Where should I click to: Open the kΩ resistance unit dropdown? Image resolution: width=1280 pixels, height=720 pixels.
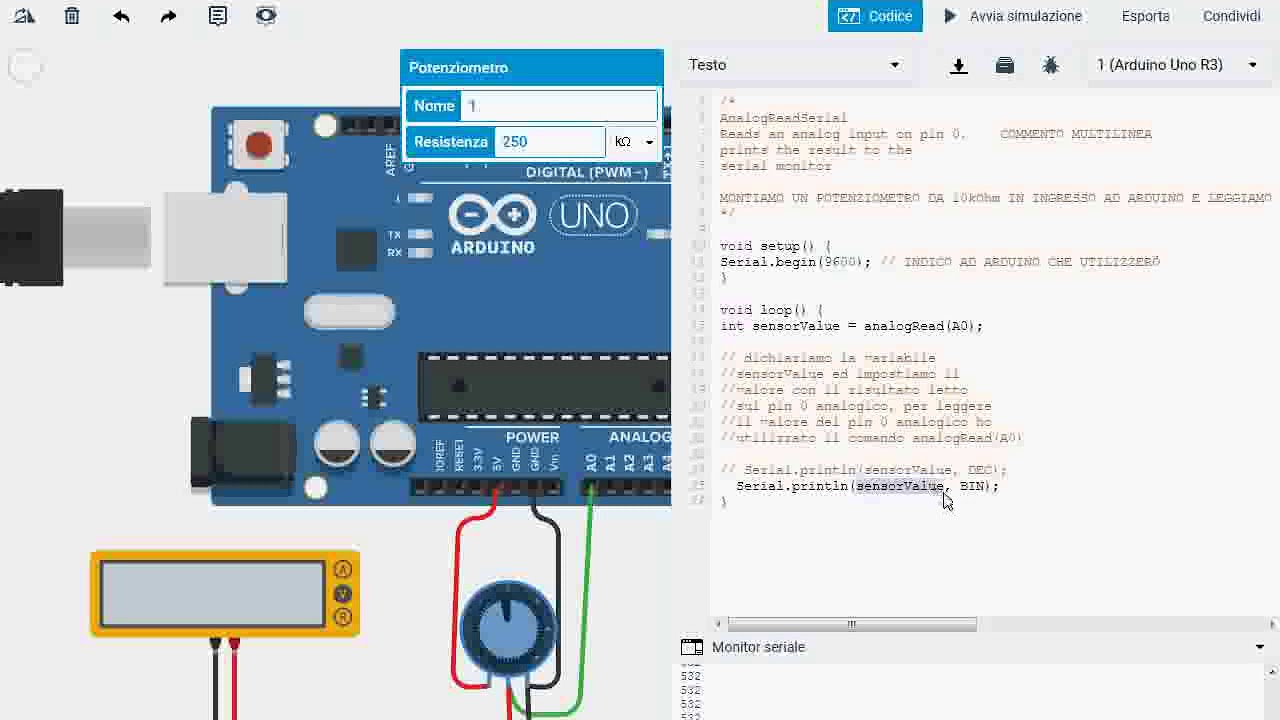pos(634,142)
